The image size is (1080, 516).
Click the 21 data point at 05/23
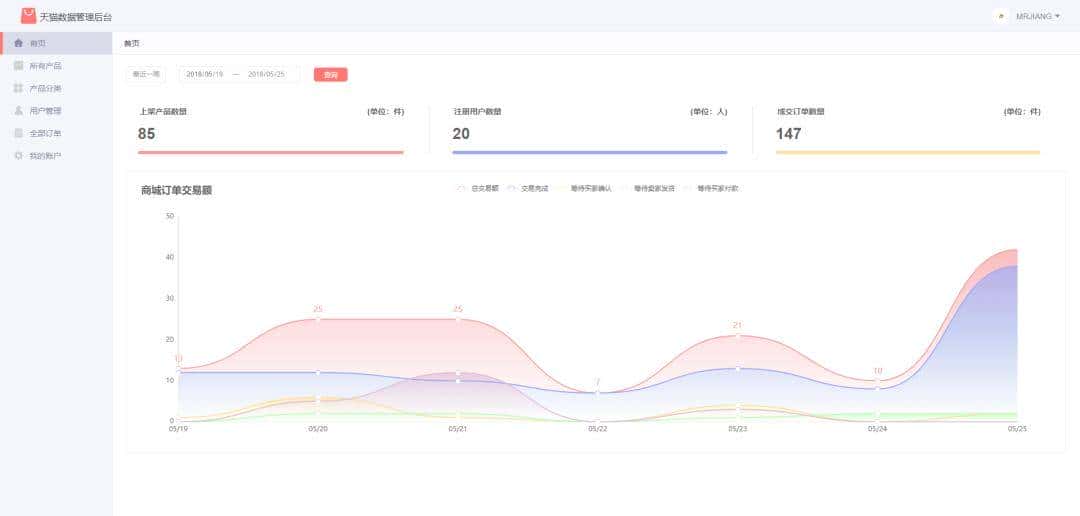[738, 336]
